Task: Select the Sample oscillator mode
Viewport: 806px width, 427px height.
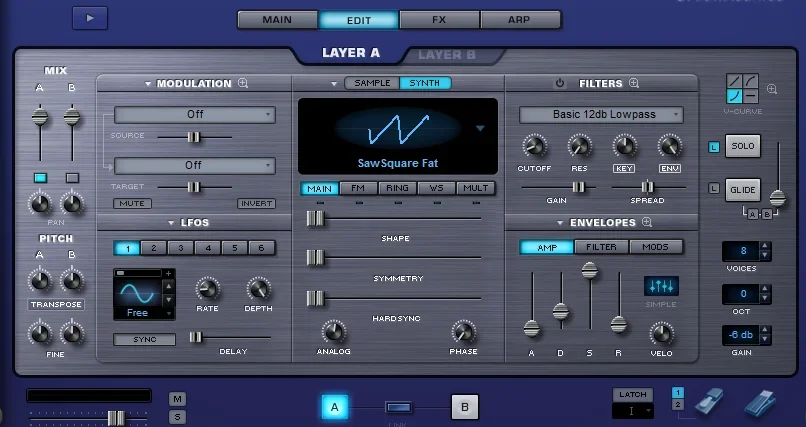Action: pos(372,83)
